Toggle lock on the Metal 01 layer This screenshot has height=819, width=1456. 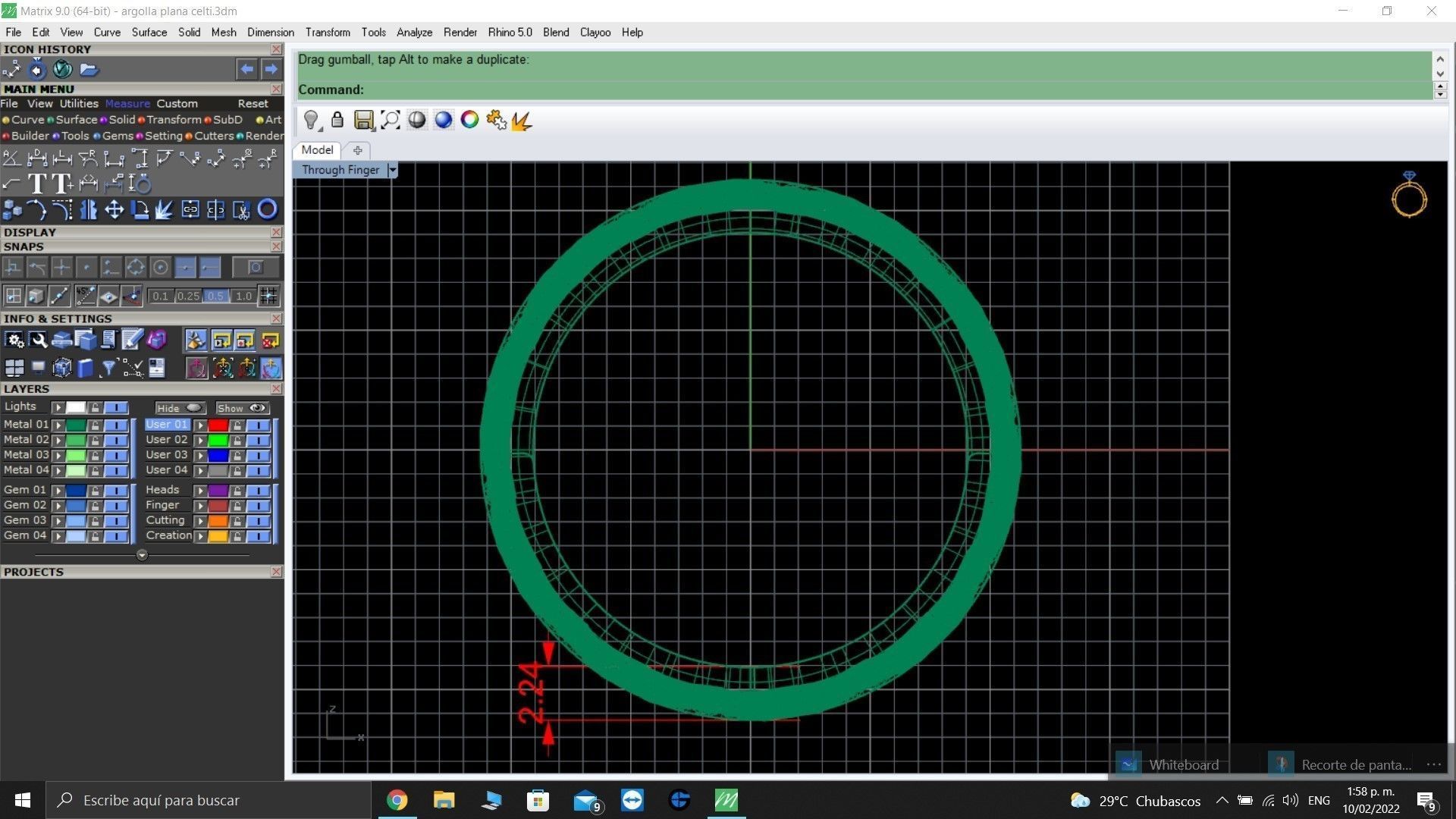[95, 425]
